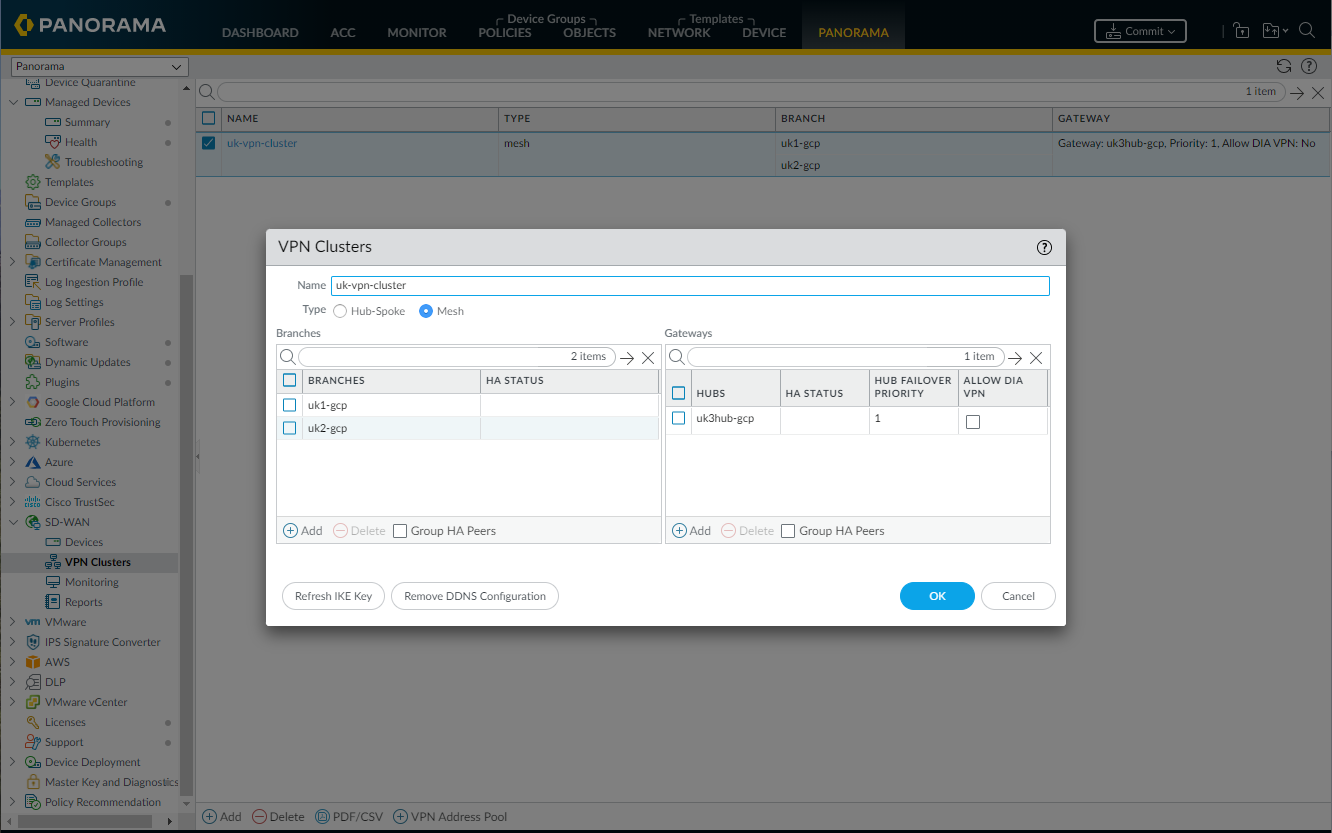Confirm the dialog with OK
1332x833 pixels.
[x=937, y=596]
